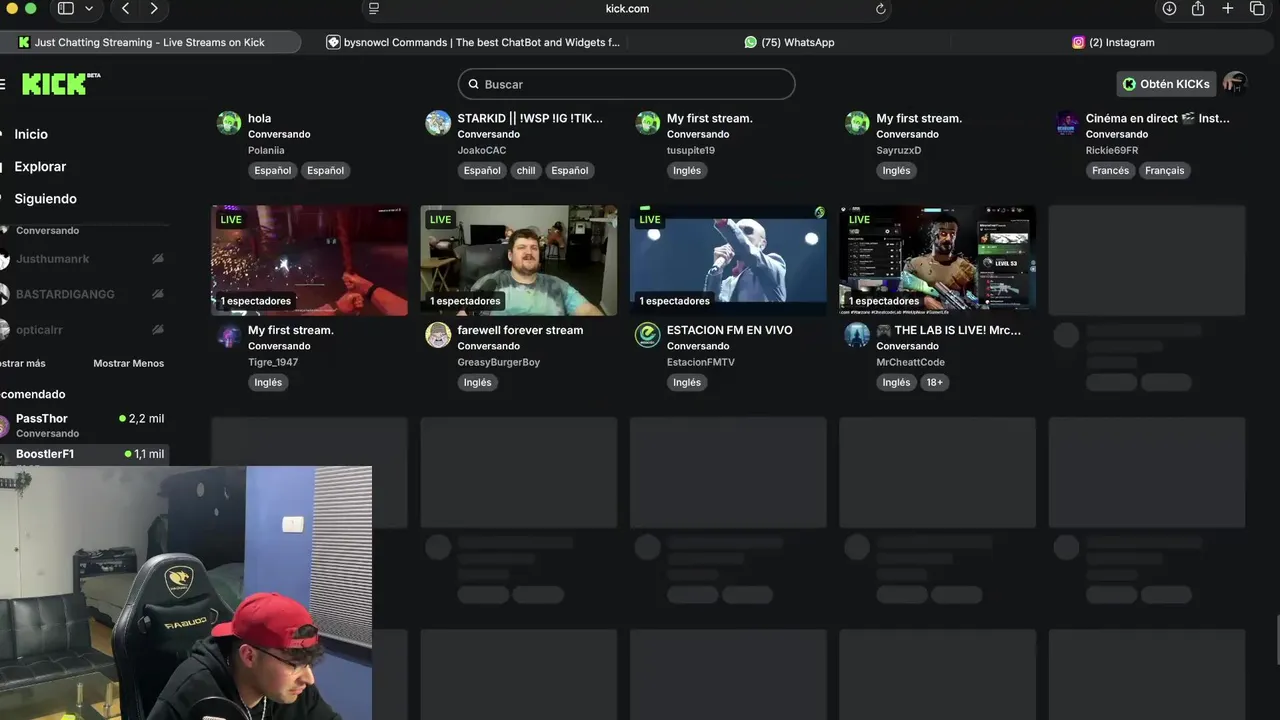Click offline icon beside Justhumanrk

[158, 259]
